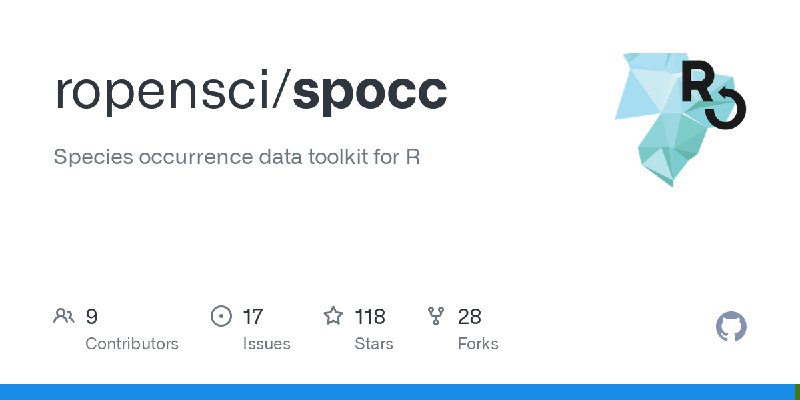Open the GitHub Octocat logo
This screenshot has width=800, height=400.
731,327
